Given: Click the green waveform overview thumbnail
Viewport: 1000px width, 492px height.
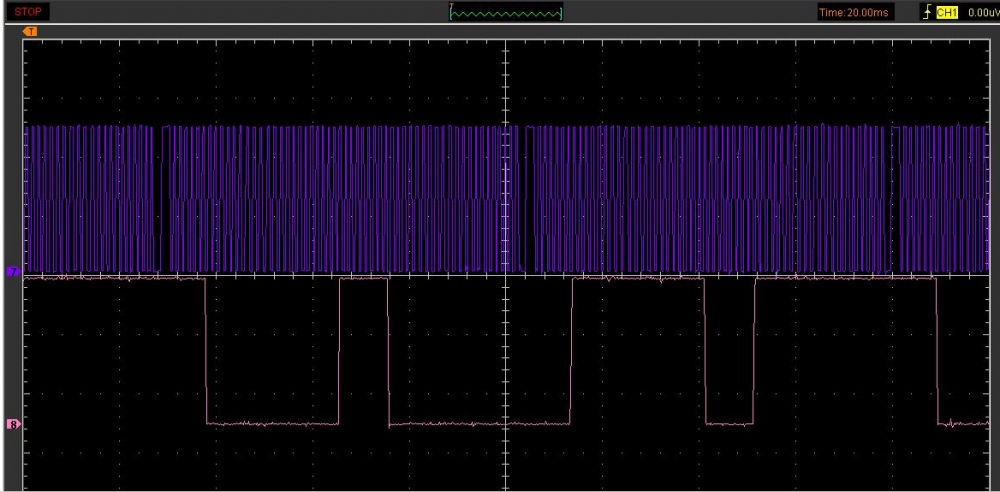Looking at the screenshot, I should click(506, 13).
